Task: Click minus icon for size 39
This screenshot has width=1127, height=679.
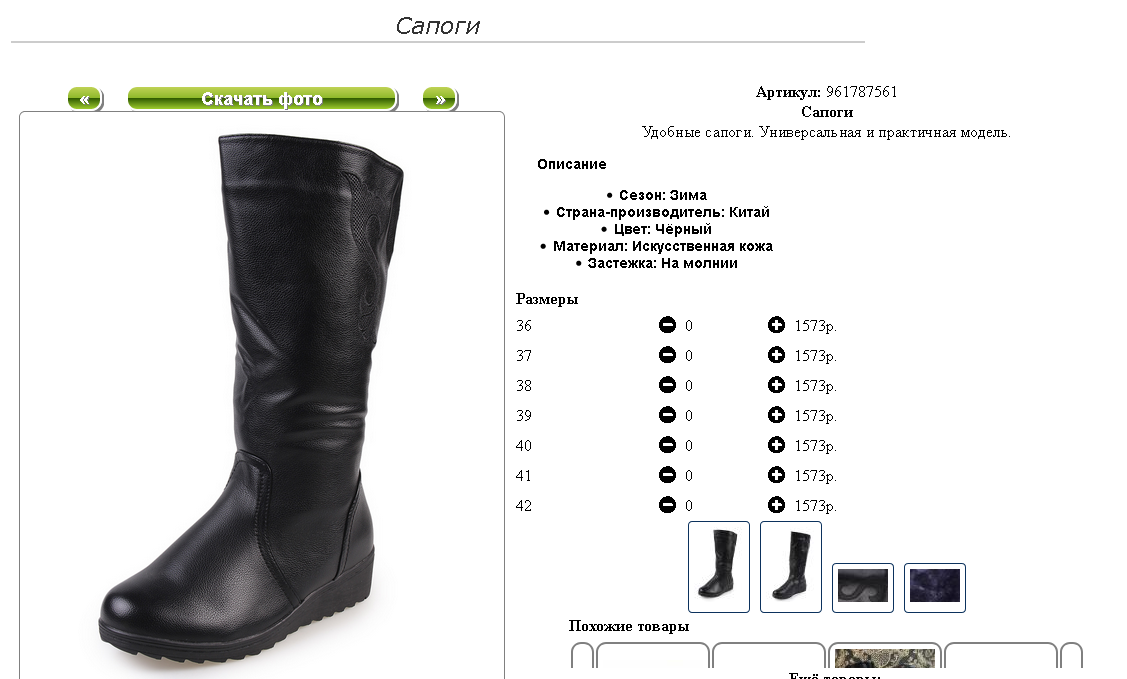Action: tap(667, 415)
